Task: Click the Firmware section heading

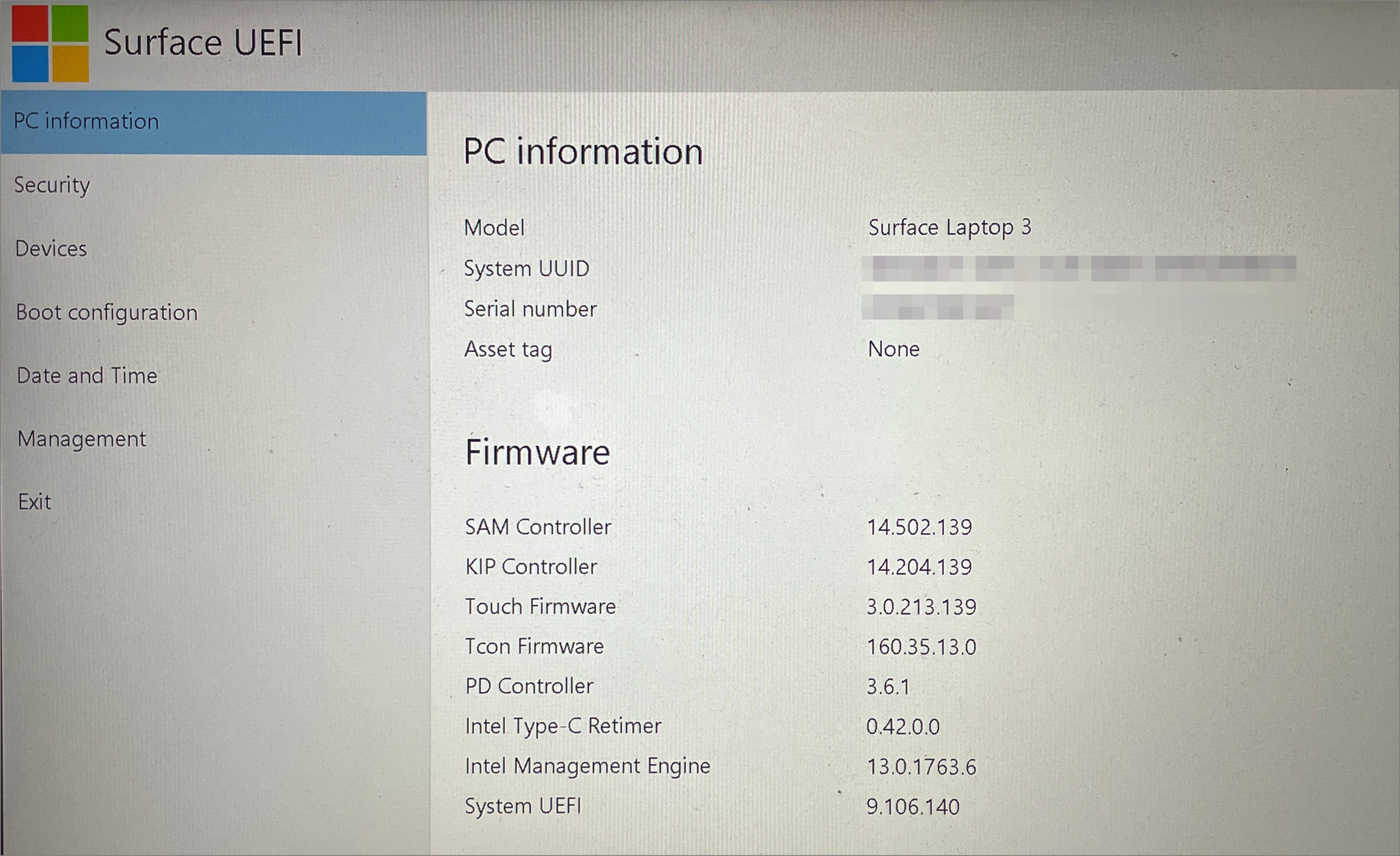Action: (537, 452)
